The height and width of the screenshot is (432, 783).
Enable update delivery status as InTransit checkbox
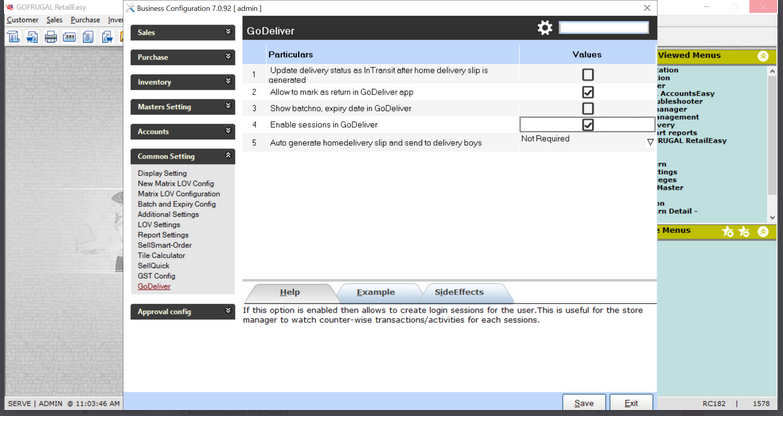[x=588, y=75]
